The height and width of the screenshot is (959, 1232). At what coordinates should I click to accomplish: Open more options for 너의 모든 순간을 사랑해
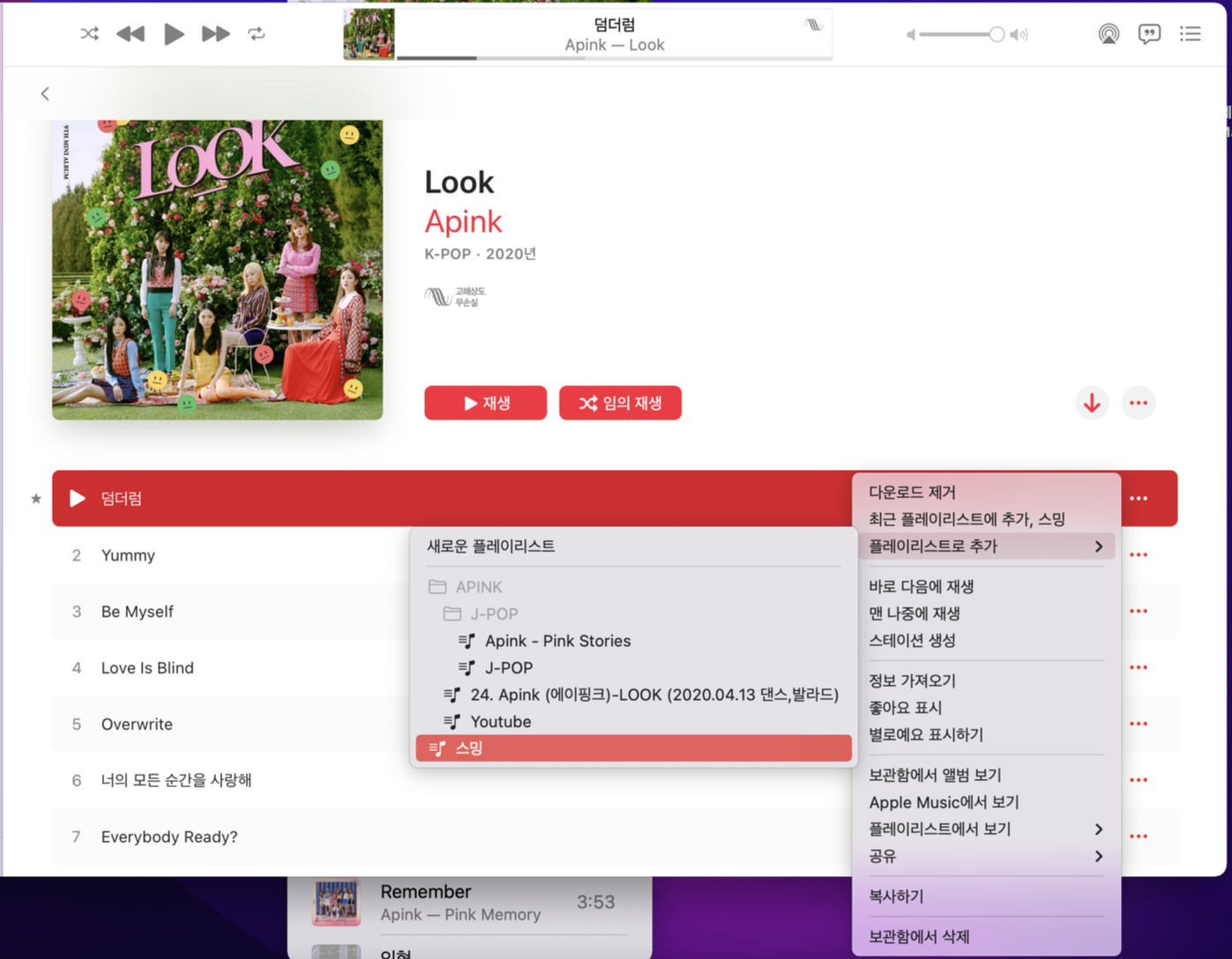click(x=1139, y=780)
